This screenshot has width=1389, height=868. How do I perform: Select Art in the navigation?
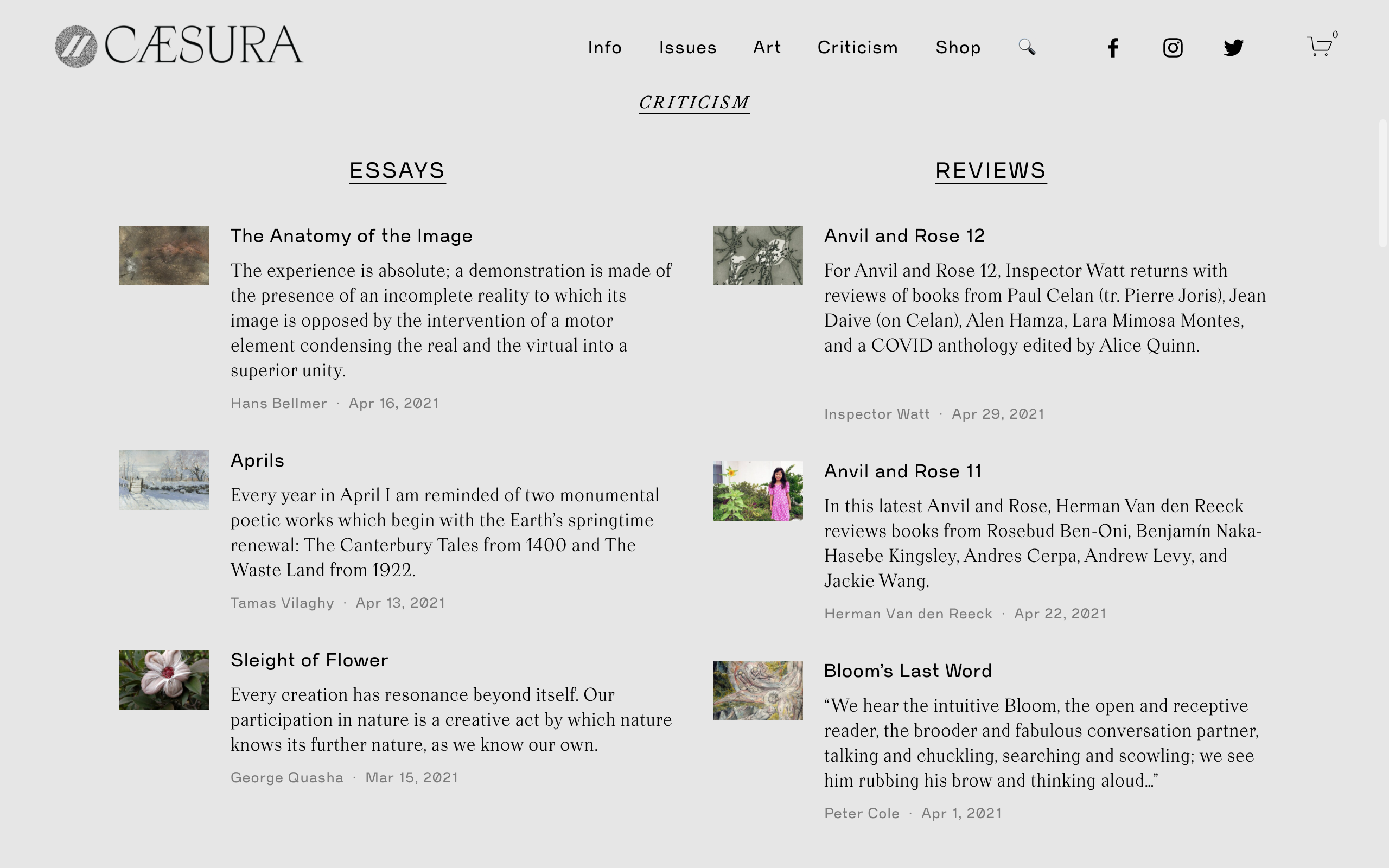[767, 47]
